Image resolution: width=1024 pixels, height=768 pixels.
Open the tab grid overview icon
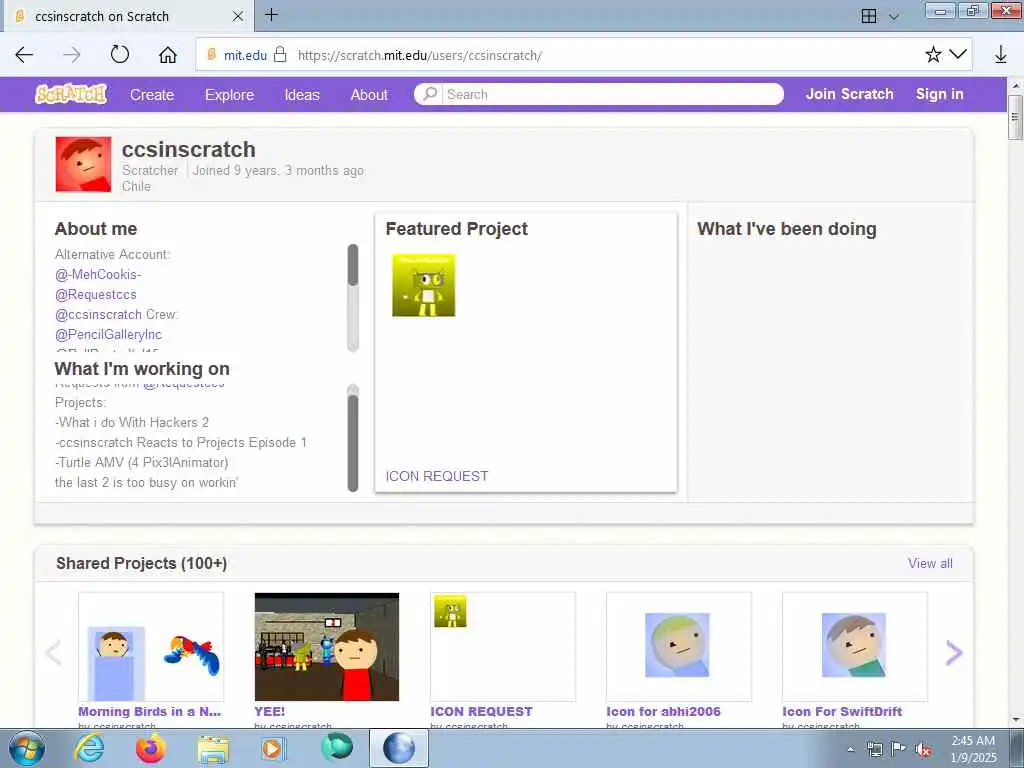869,16
